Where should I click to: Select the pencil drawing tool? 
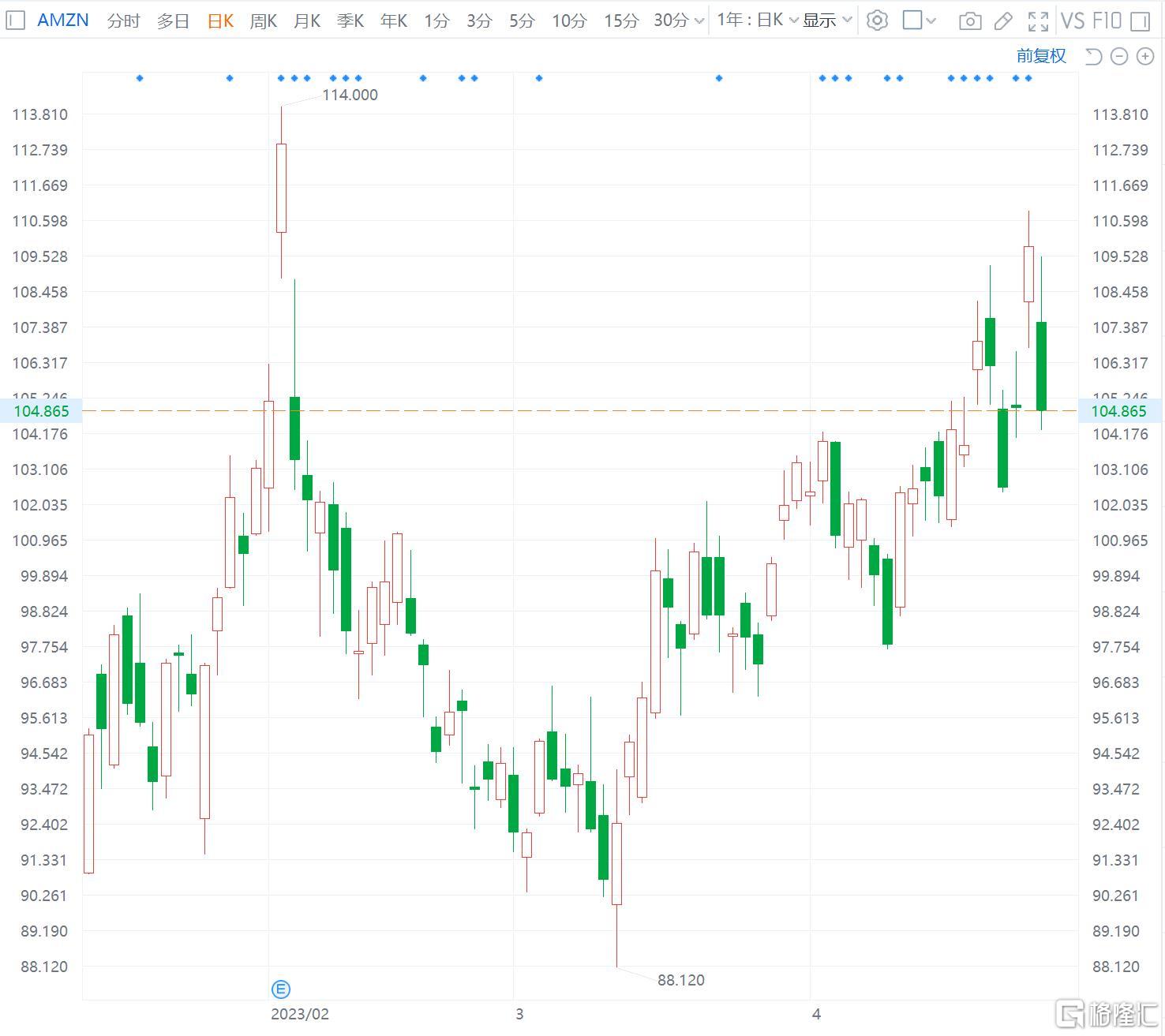pyautogui.click(x=1002, y=21)
